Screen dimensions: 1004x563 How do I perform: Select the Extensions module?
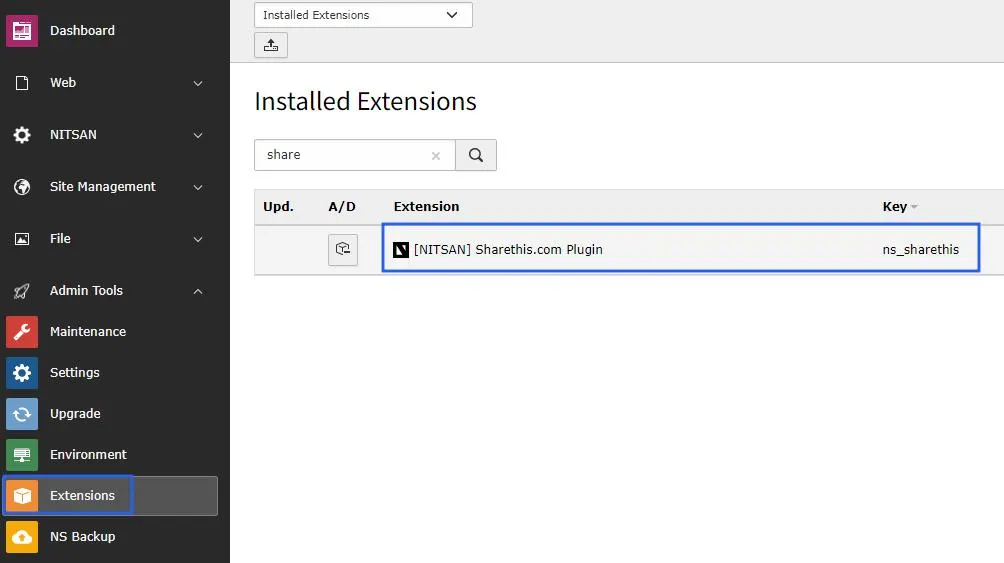110,496
